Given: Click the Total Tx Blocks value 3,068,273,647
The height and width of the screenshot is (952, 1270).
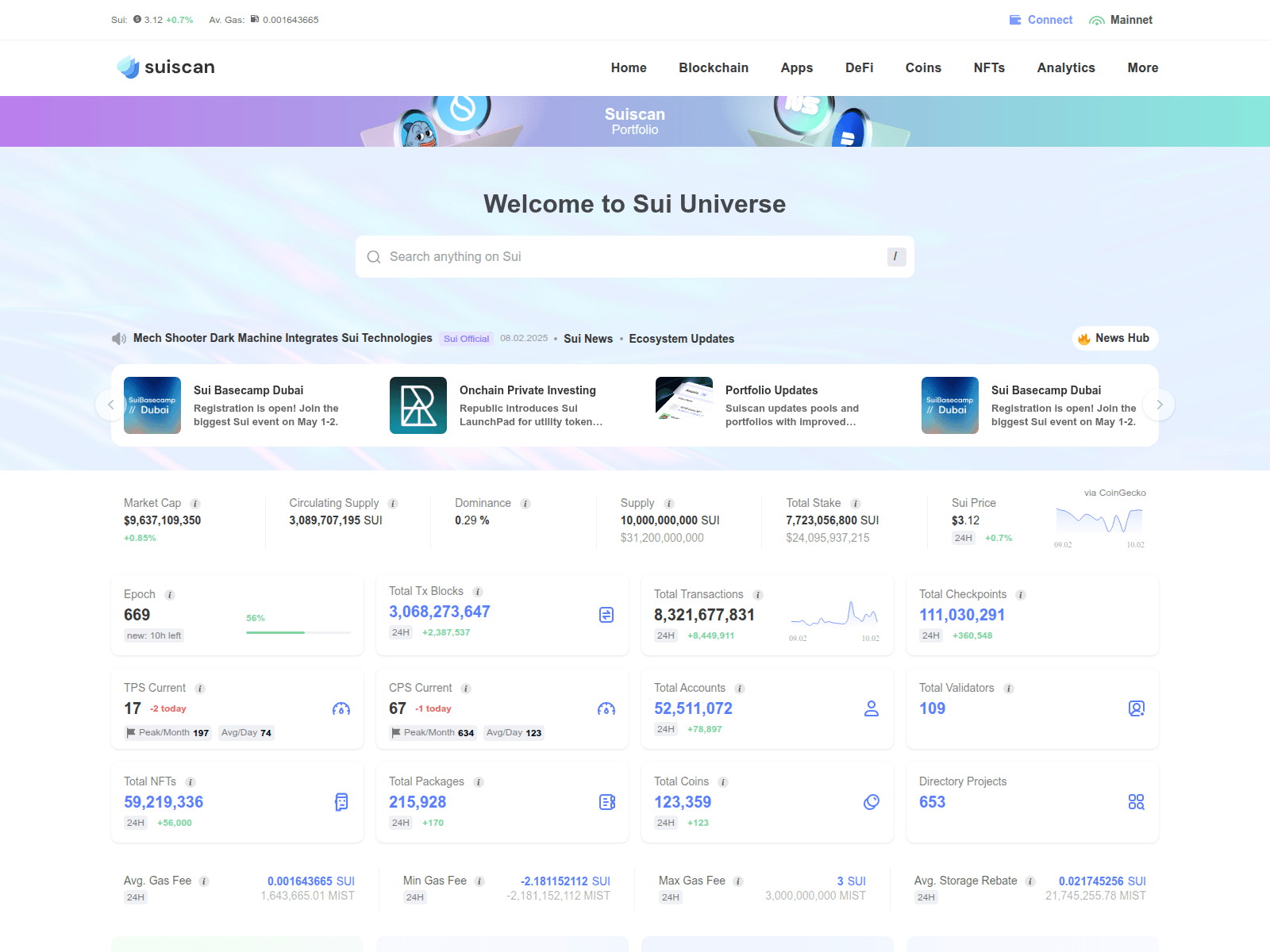Looking at the screenshot, I should [440, 612].
